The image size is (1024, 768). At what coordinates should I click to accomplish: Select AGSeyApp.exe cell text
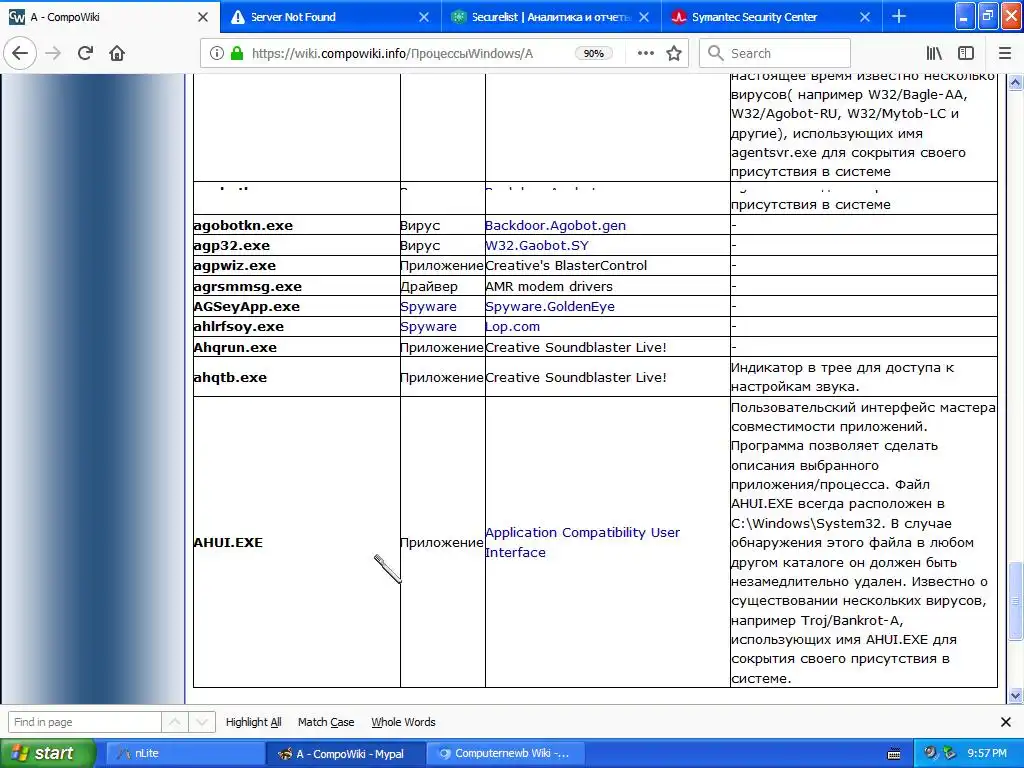click(x=247, y=306)
